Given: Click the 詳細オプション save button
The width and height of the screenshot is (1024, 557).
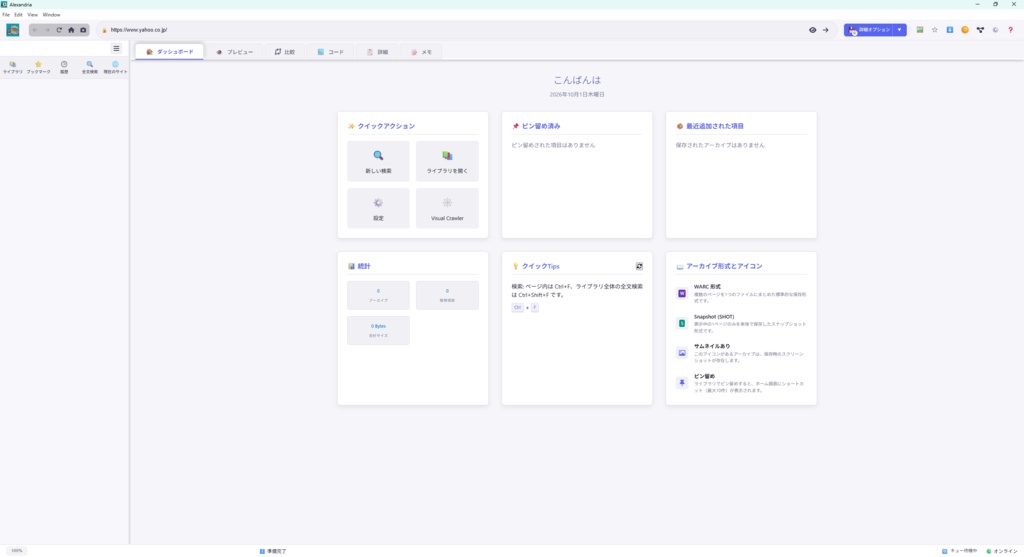Looking at the screenshot, I should point(869,30).
